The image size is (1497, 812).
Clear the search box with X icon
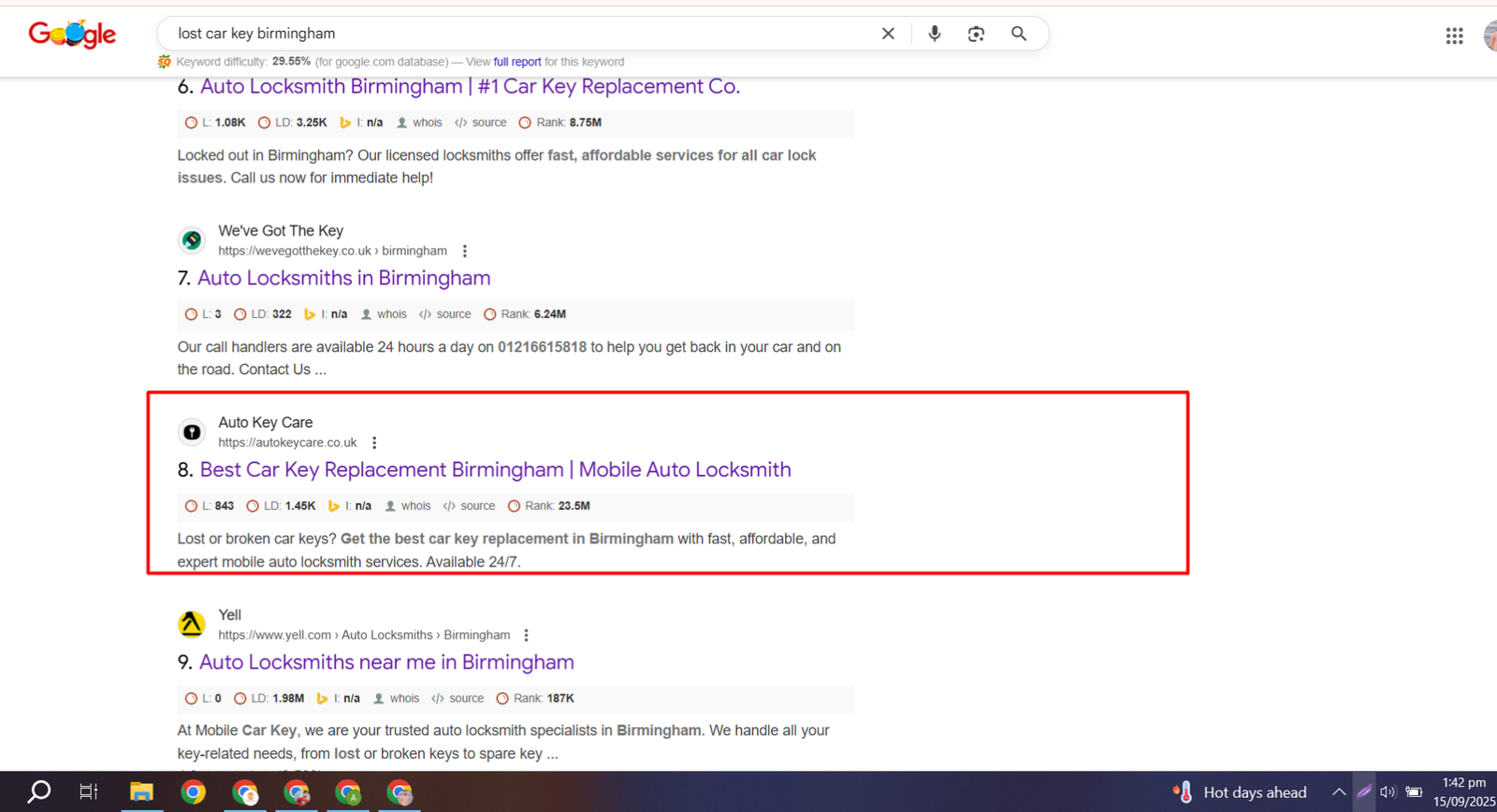click(x=888, y=34)
